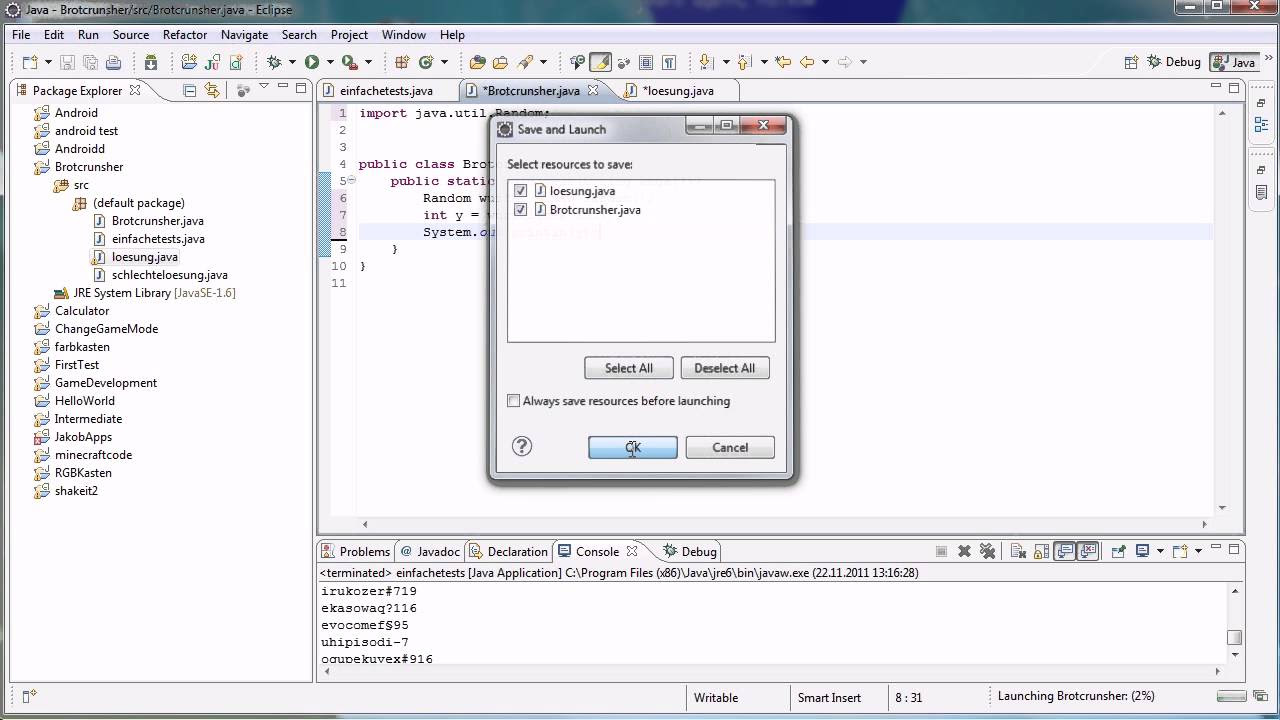Image resolution: width=1280 pixels, height=720 pixels.
Task: Click the green Run toolbar icon
Action: 312,62
